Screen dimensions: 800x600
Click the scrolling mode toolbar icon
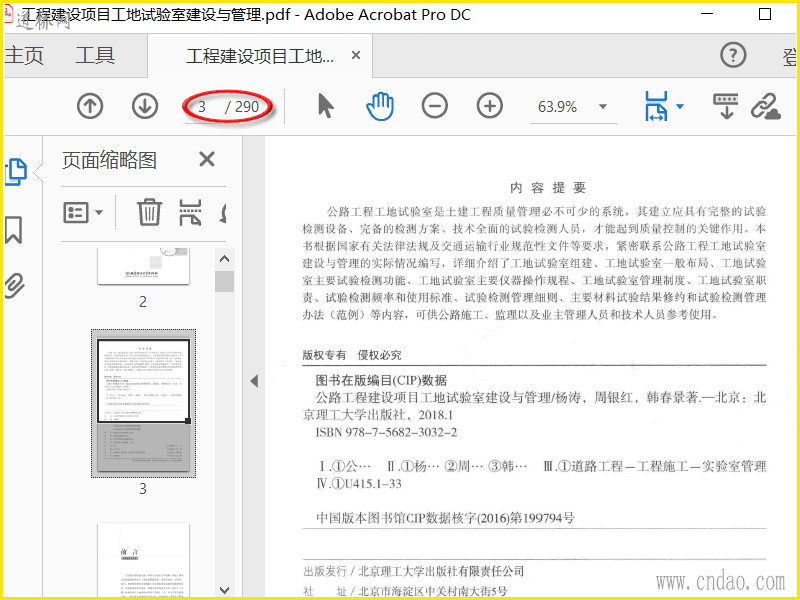point(726,106)
